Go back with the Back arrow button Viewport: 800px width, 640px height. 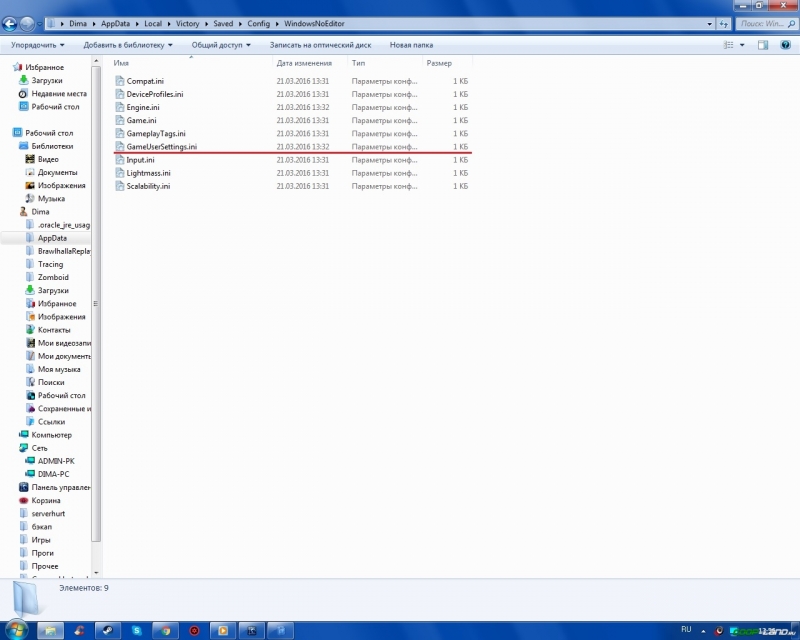pyautogui.click(x=9, y=23)
